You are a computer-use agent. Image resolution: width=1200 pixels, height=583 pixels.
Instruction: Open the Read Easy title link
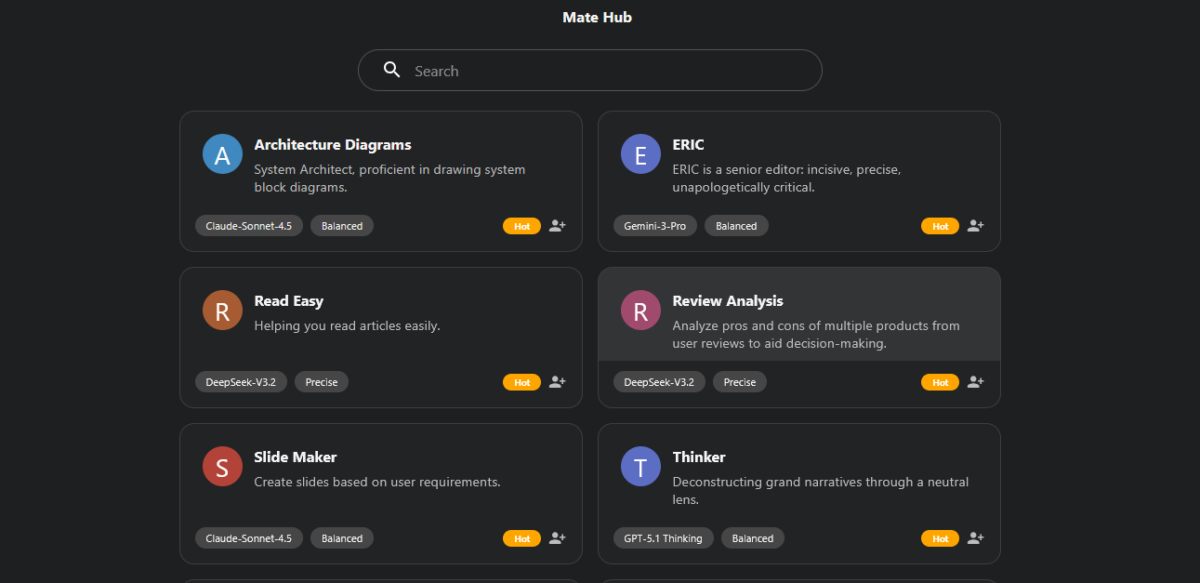click(288, 301)
